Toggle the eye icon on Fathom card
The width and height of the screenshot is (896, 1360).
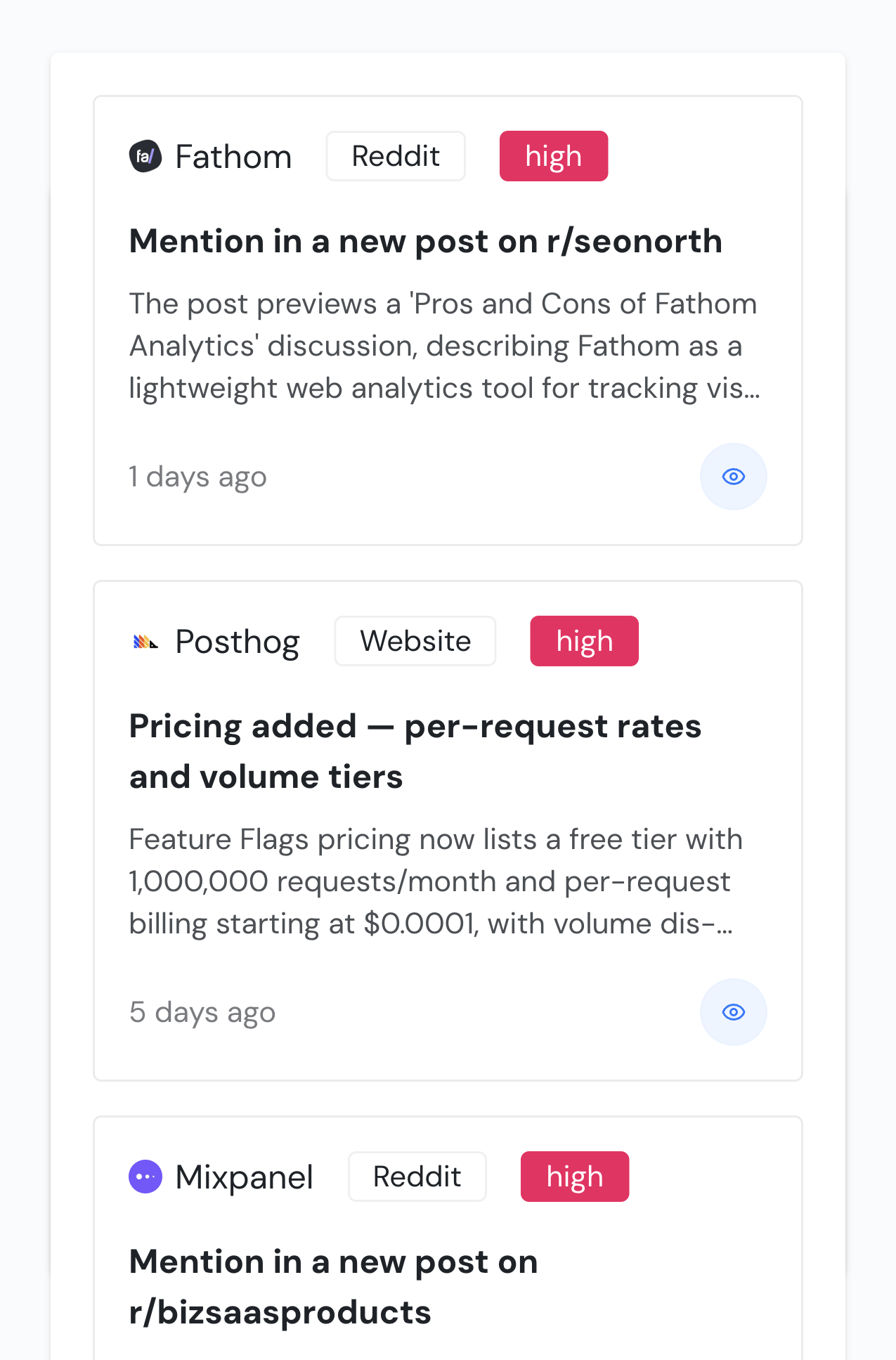pyautogui.click(x=733, y=477)
